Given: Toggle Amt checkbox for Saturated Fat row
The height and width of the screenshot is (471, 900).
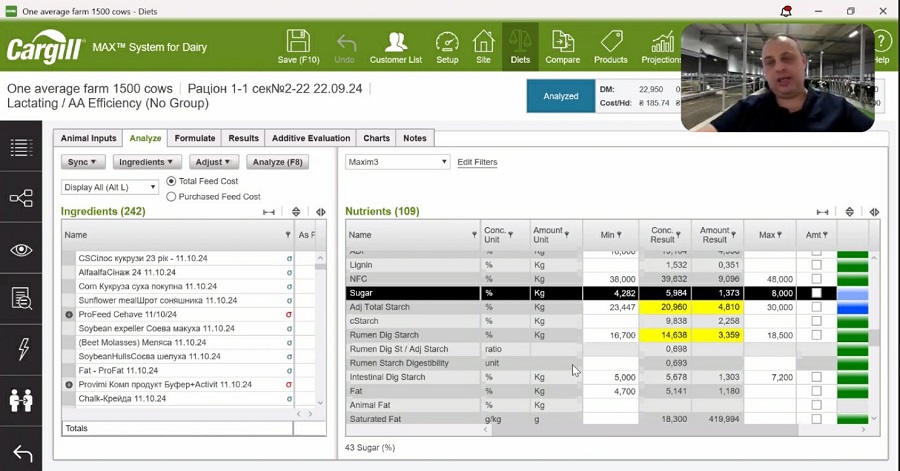Looking at the screenshot, I should point(816,419).
